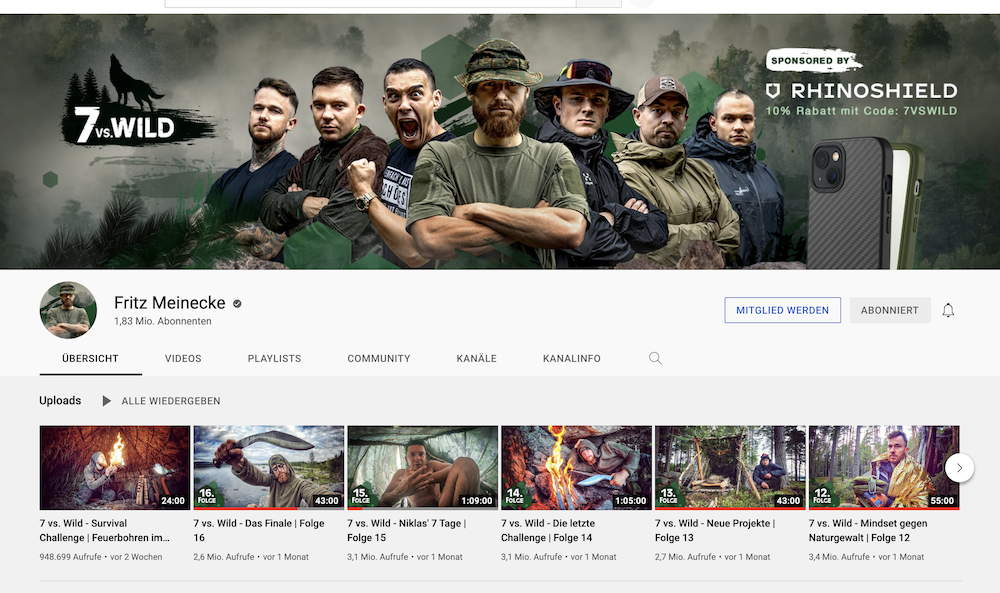Click the Mitglied werden button
The image size is (1000, 593).
(x=783, y=310)
